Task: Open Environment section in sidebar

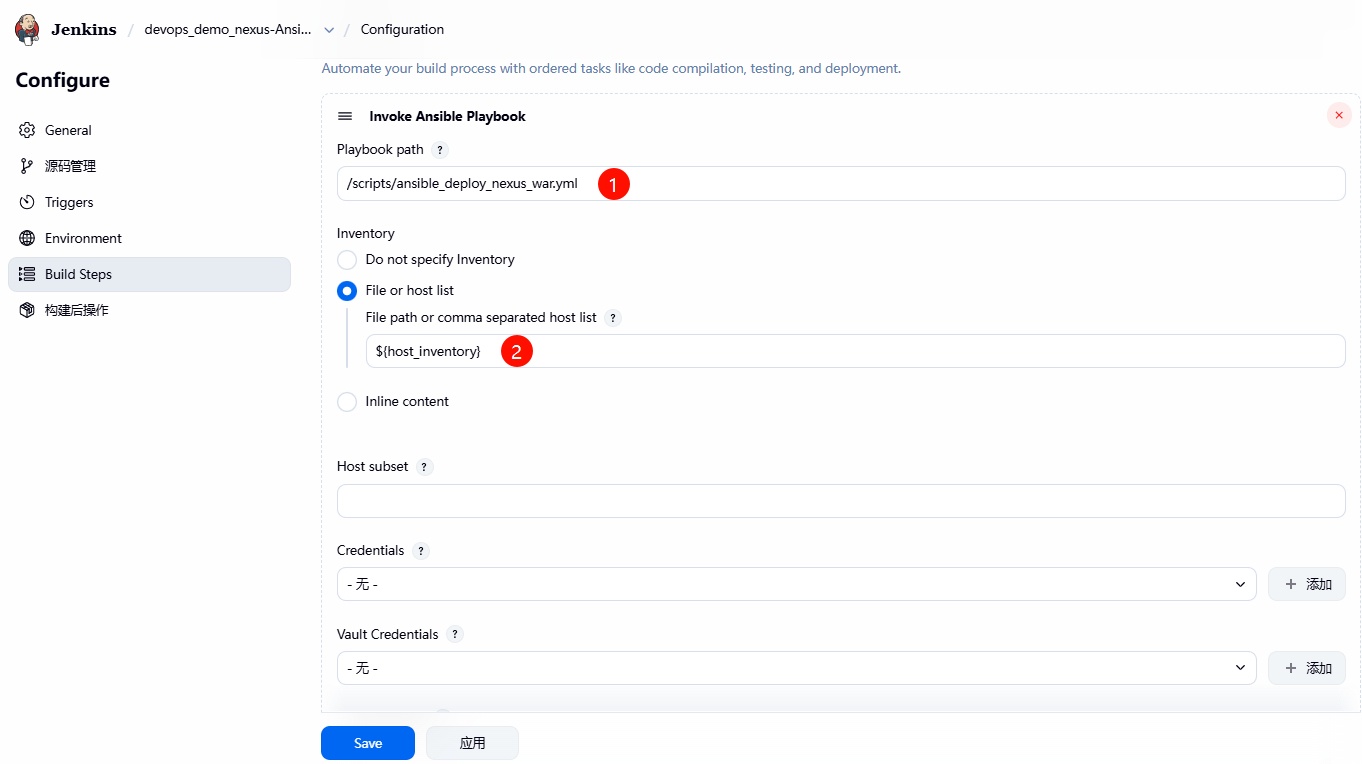Action: coord(83,238)
